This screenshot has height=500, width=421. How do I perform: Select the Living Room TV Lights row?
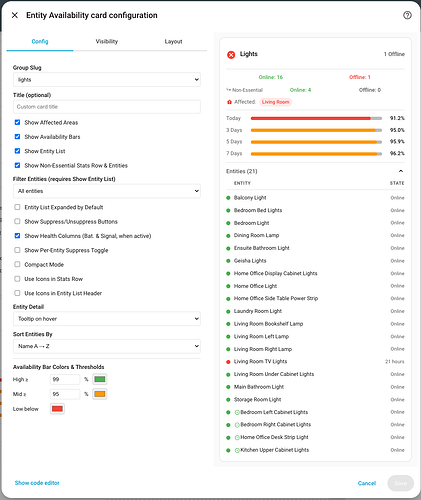(315, 362)
